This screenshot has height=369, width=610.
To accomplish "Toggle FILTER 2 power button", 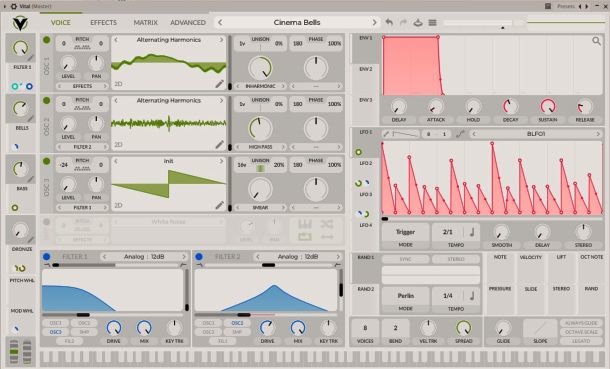I will pos(199,257).
